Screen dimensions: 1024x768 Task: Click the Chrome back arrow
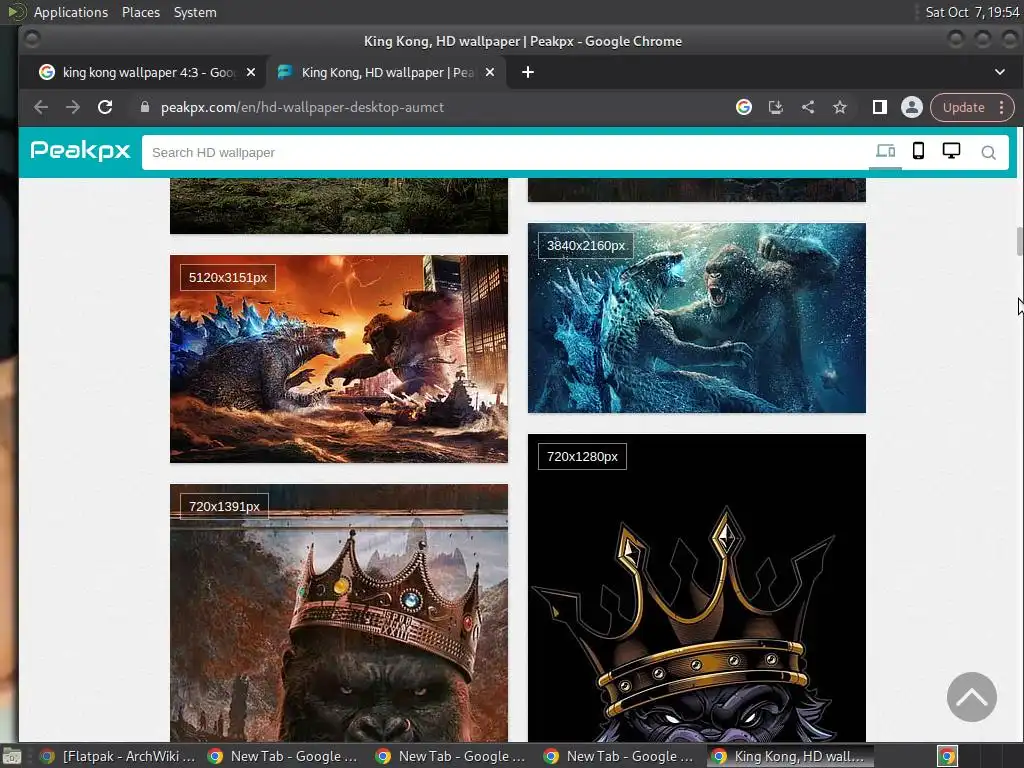click(40, 107)
